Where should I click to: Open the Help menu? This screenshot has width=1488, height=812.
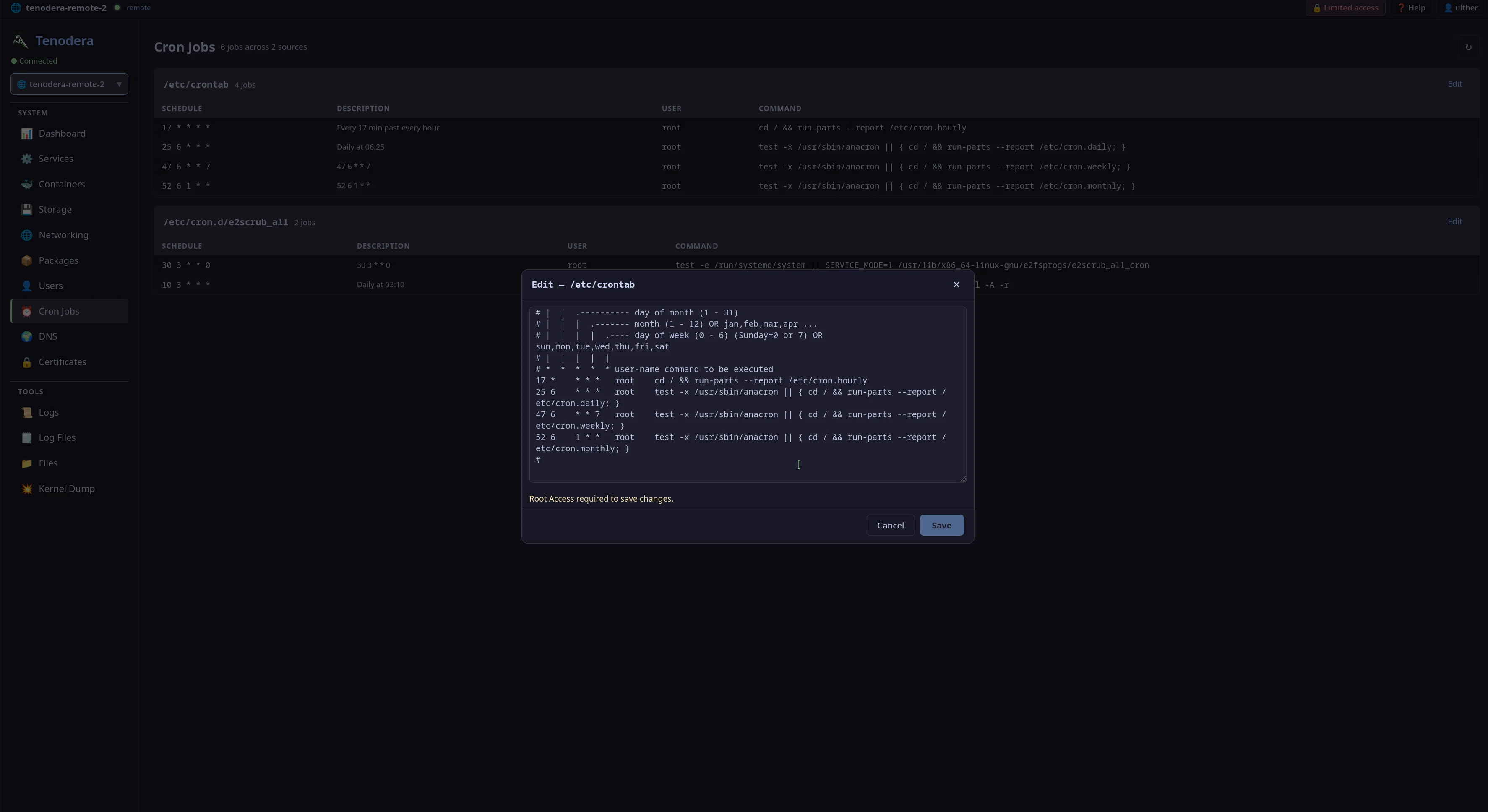click(x=1411, y=8)
